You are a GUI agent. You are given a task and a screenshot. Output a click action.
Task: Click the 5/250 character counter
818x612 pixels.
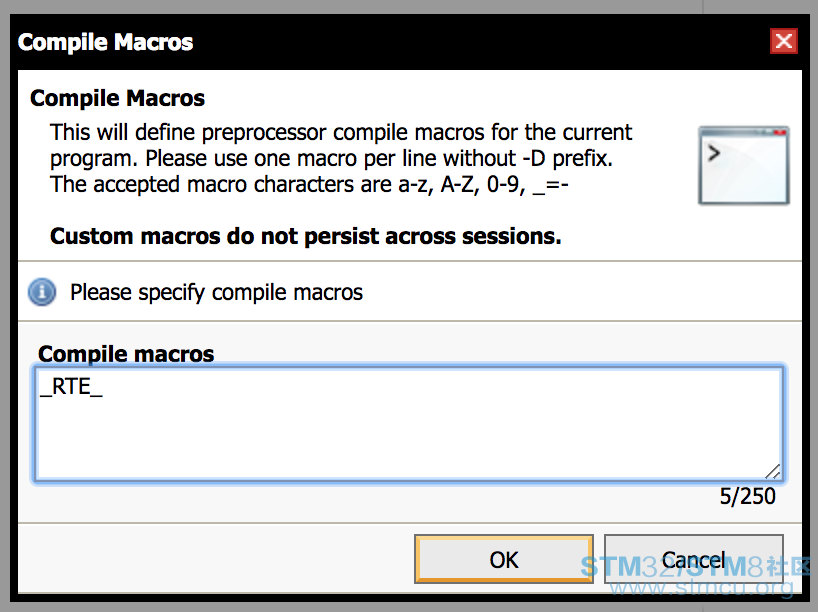748,496
